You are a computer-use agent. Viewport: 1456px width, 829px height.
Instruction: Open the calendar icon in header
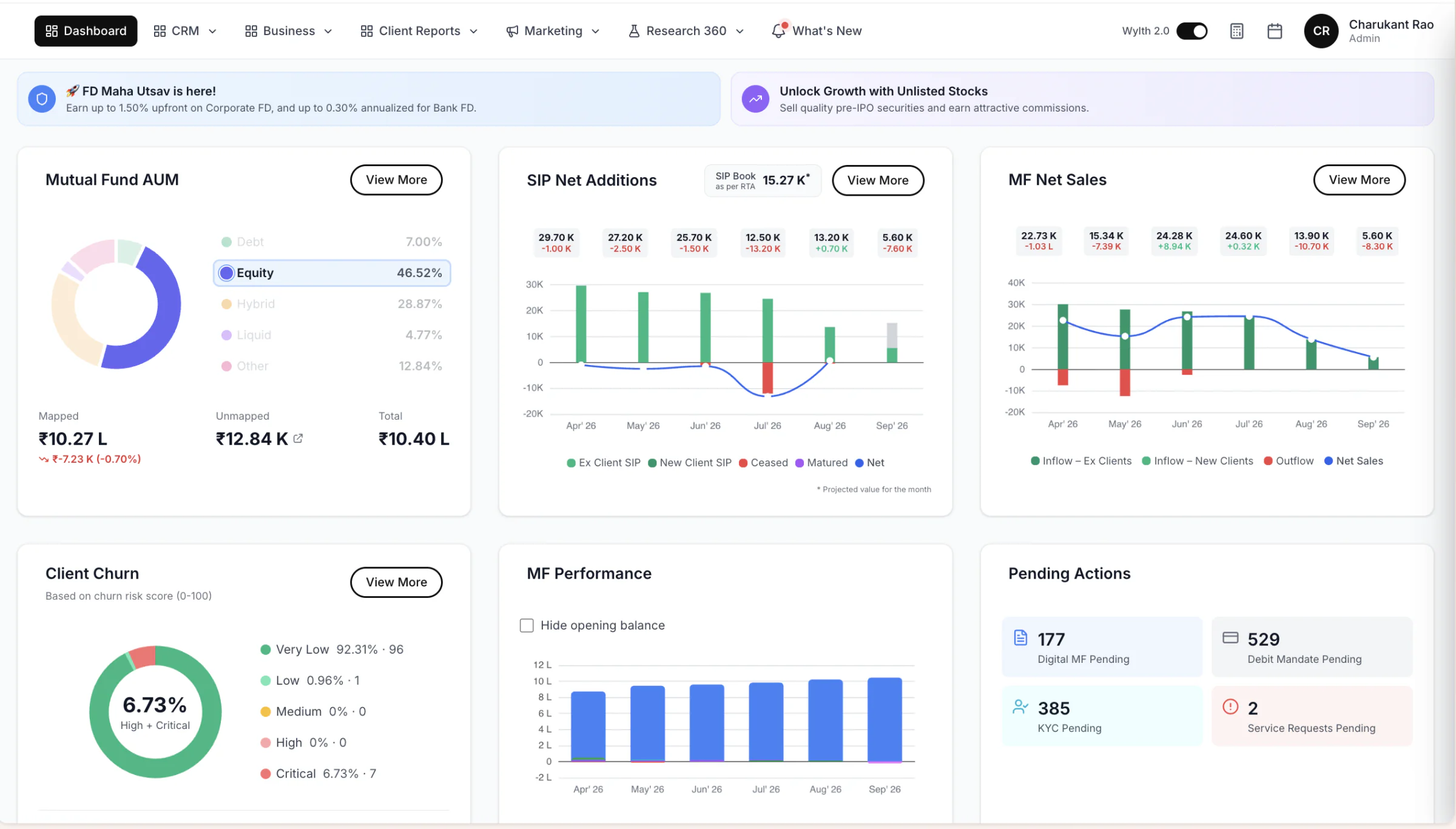click(x=1275, y=31)
